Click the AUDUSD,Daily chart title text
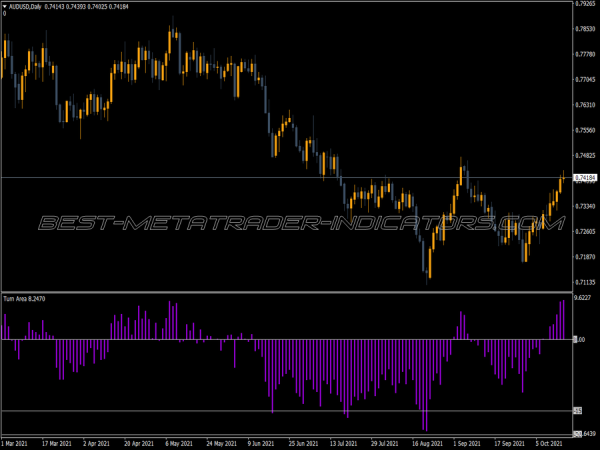600x450 pixels. 25,7
